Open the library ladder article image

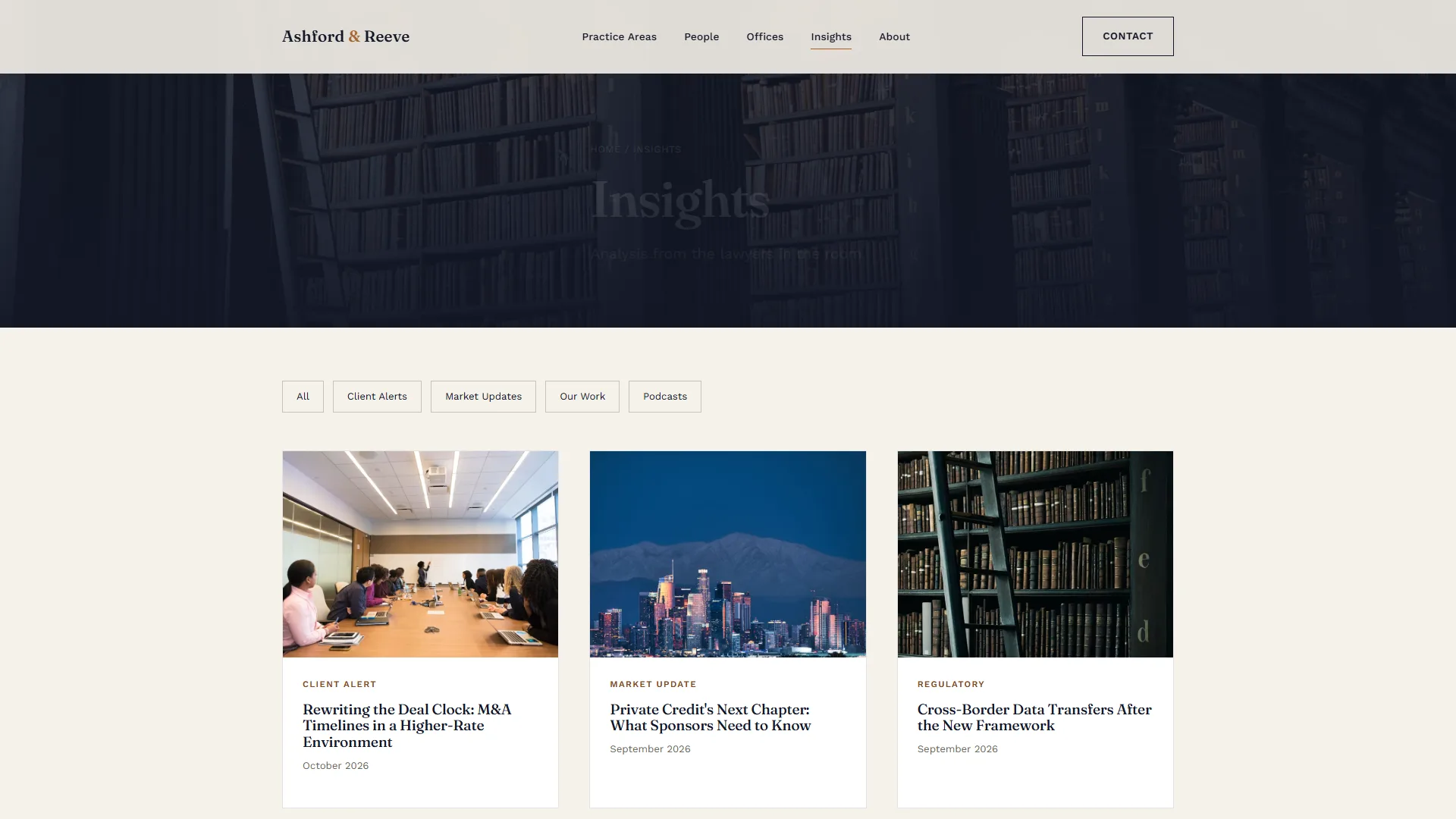pyautogui.click(x=1035, y=554)
